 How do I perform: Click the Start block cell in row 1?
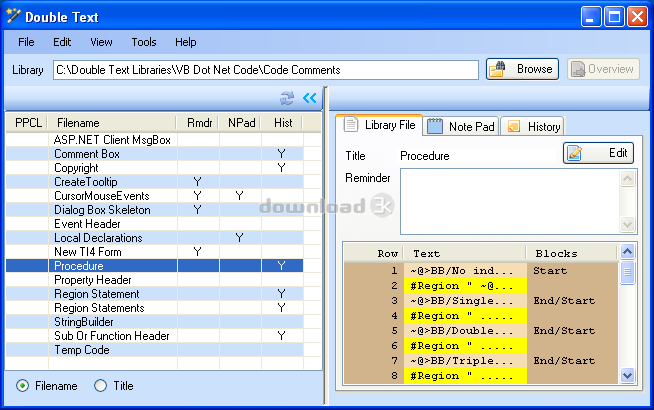coord(572,271)
